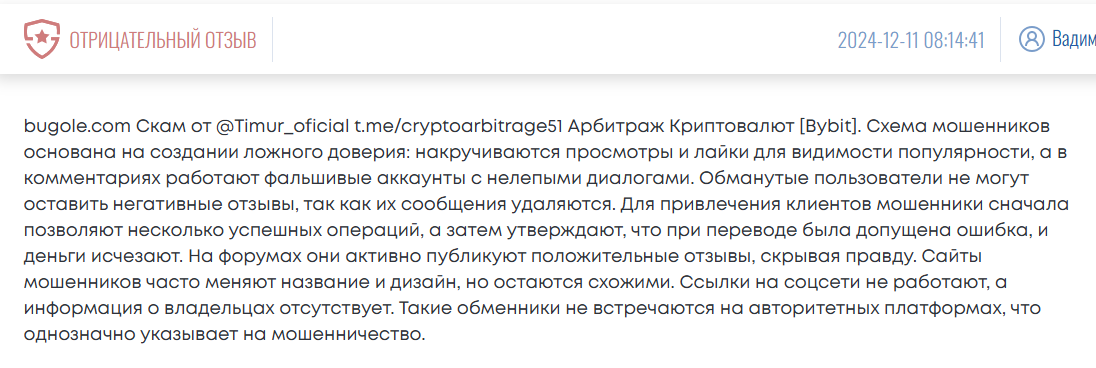Select the ОТРИЦАТЕЛЬНЫЙ ОТЗЫВ label
Screen dimensions: 1096x368
tap(163, 41)
